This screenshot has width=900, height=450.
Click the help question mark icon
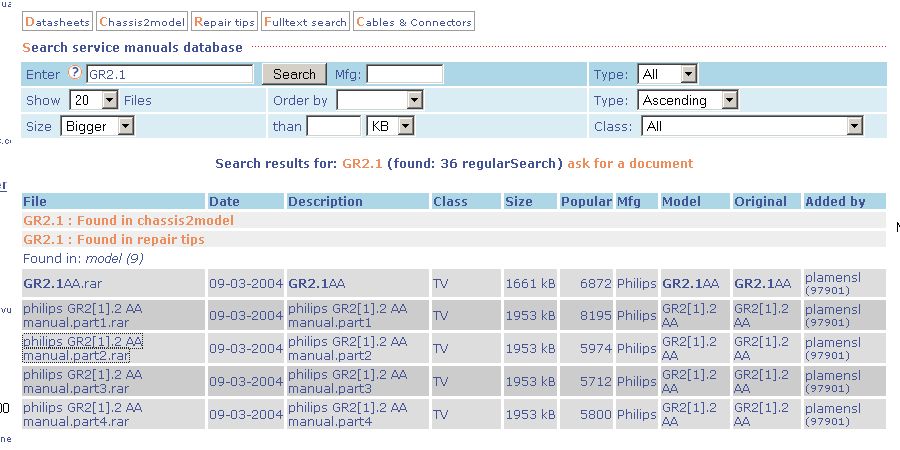click(x=75, y=74)
